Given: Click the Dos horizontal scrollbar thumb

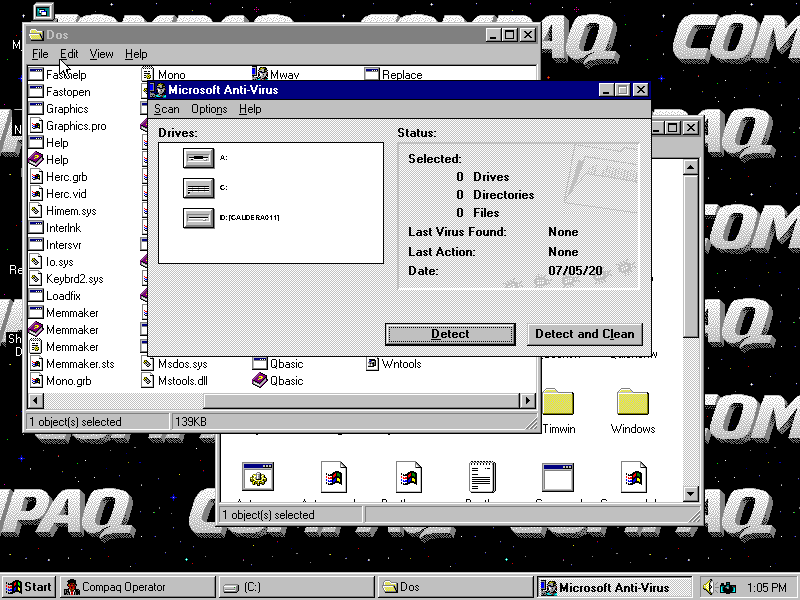Looking at the screenshot, I should click(x=361, y=401).
